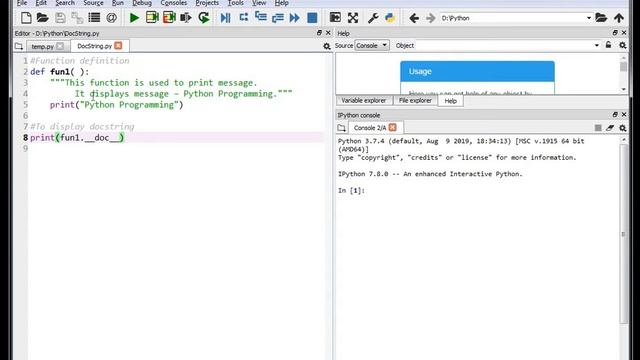Image resolution: width=640 pixels, height=360 pixels.
Task: Select the DocString.py editor tab
Action: pyautogui.click(x=94, y=46)
